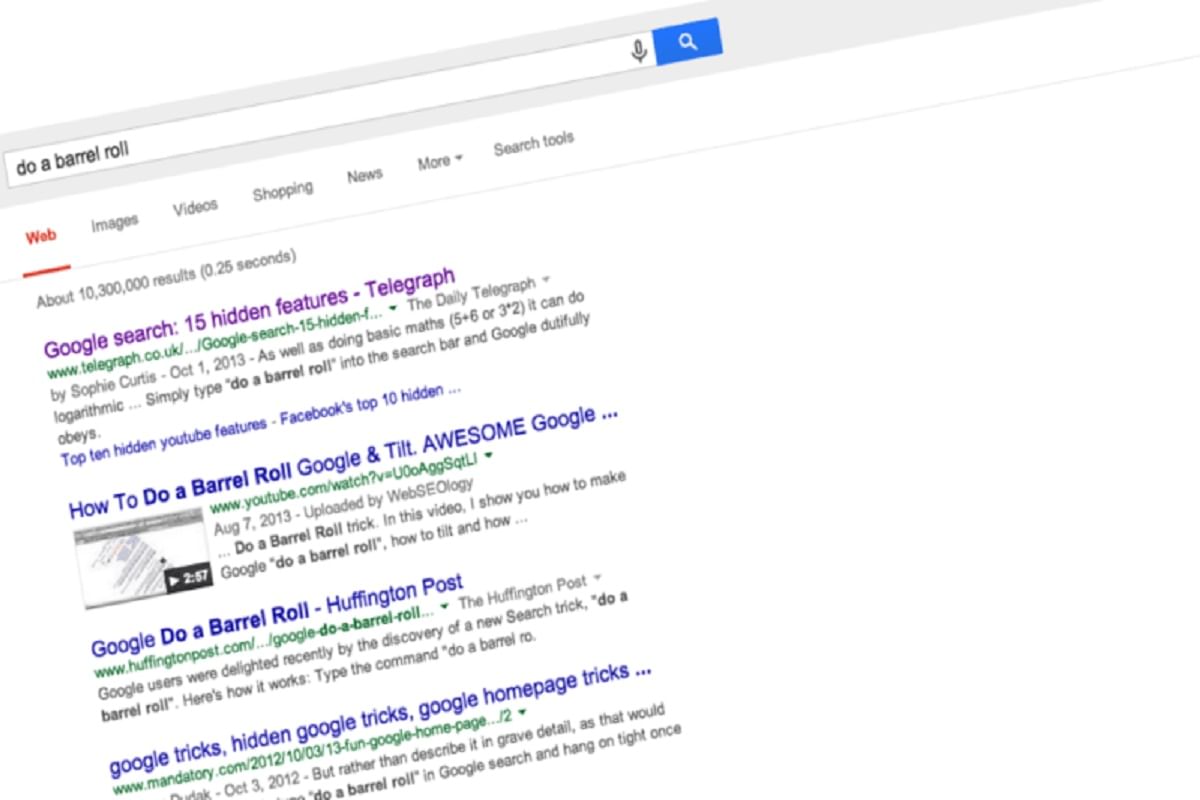This screenshot has height=800, width=1200.
Task: Switch to the News tab
Action: point(364,174)
